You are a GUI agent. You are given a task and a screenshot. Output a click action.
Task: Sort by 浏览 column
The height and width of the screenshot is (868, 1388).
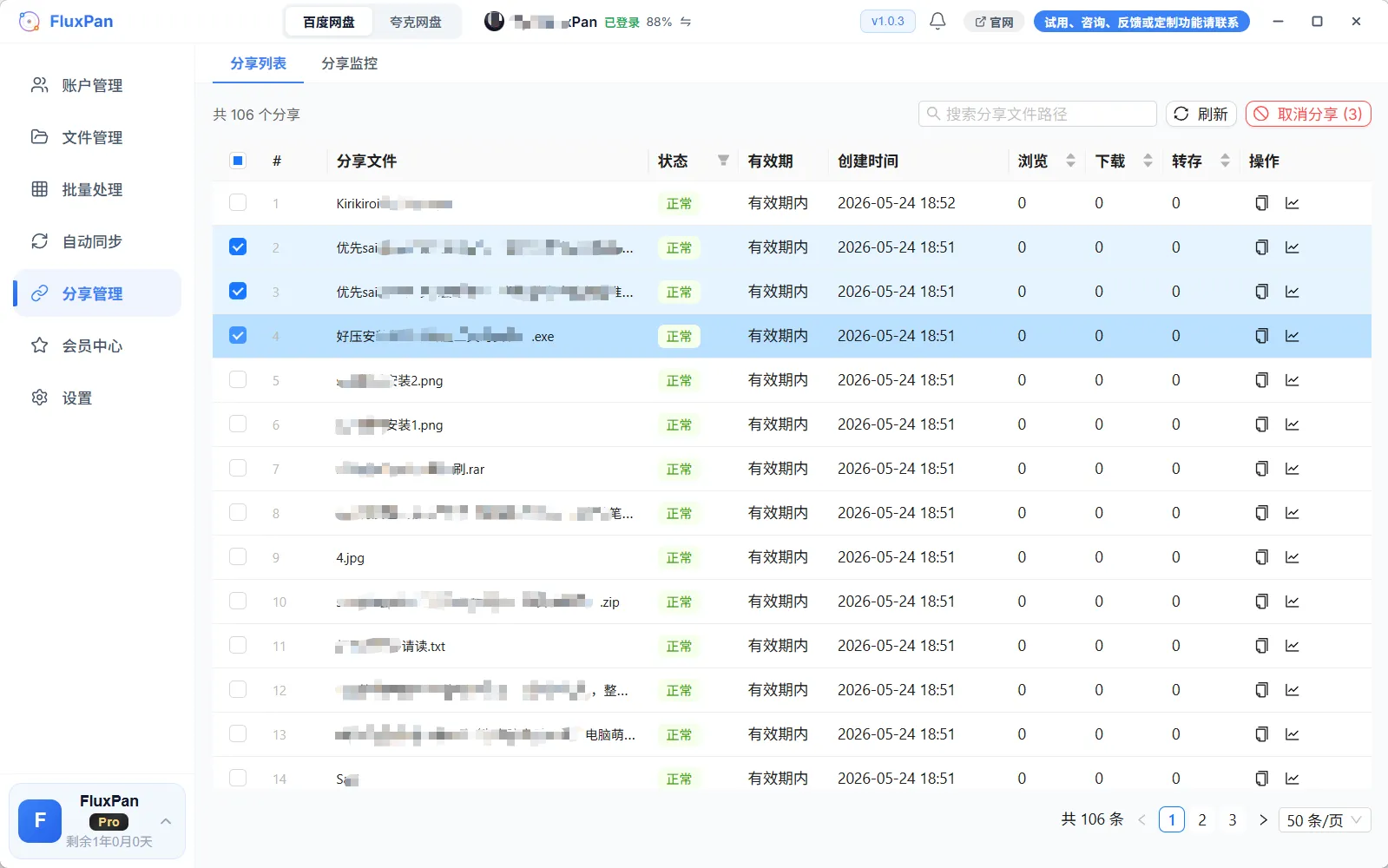pos(1070,161)
